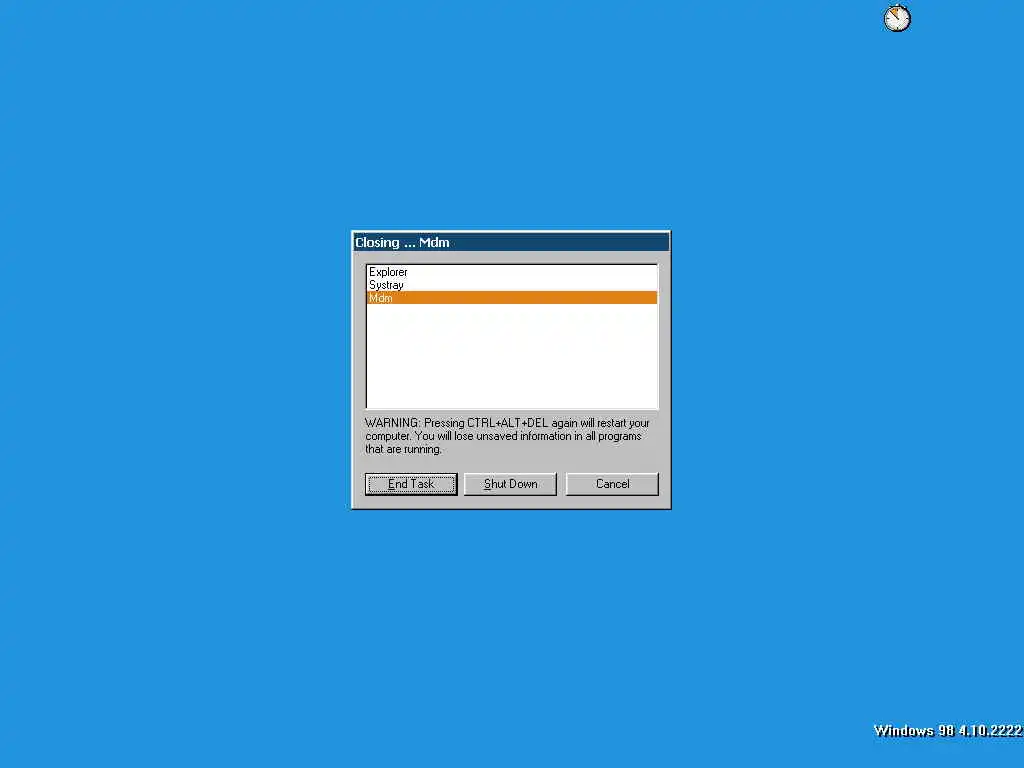Select the highlighted Mdm entry
The height and width of the screenshot is (768, 1024).
(512, 298)
